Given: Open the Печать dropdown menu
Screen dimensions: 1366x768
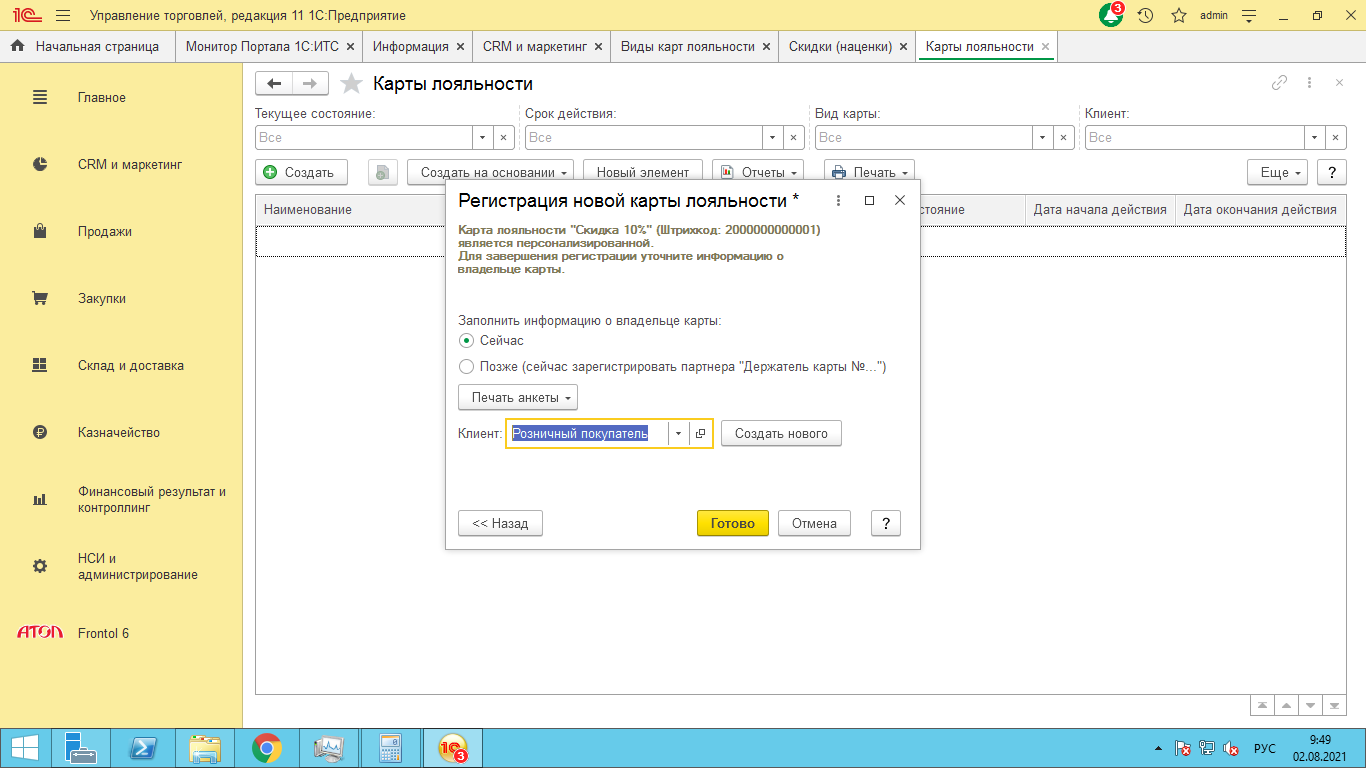Looking at the screenshot, I should pyautogui.click(x=869, y=172).
